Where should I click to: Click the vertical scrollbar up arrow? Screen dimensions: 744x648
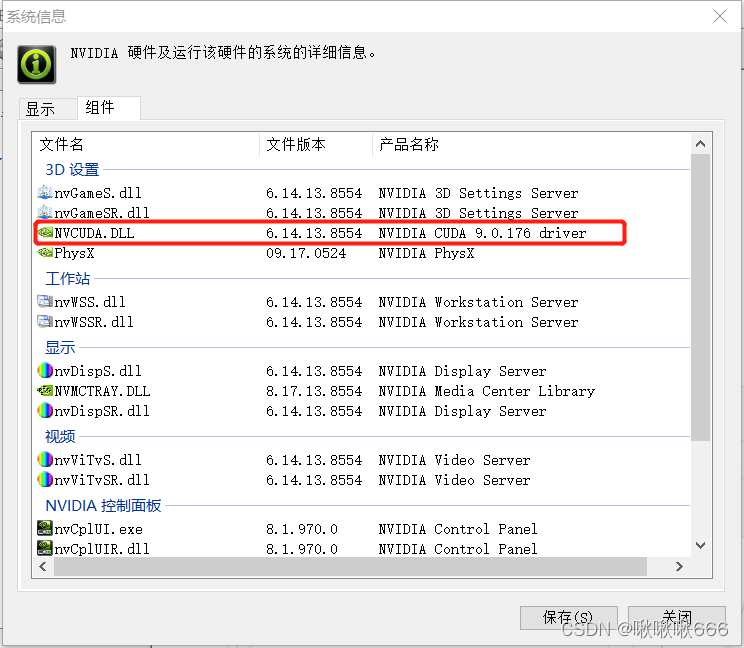[x=700, y=144]
